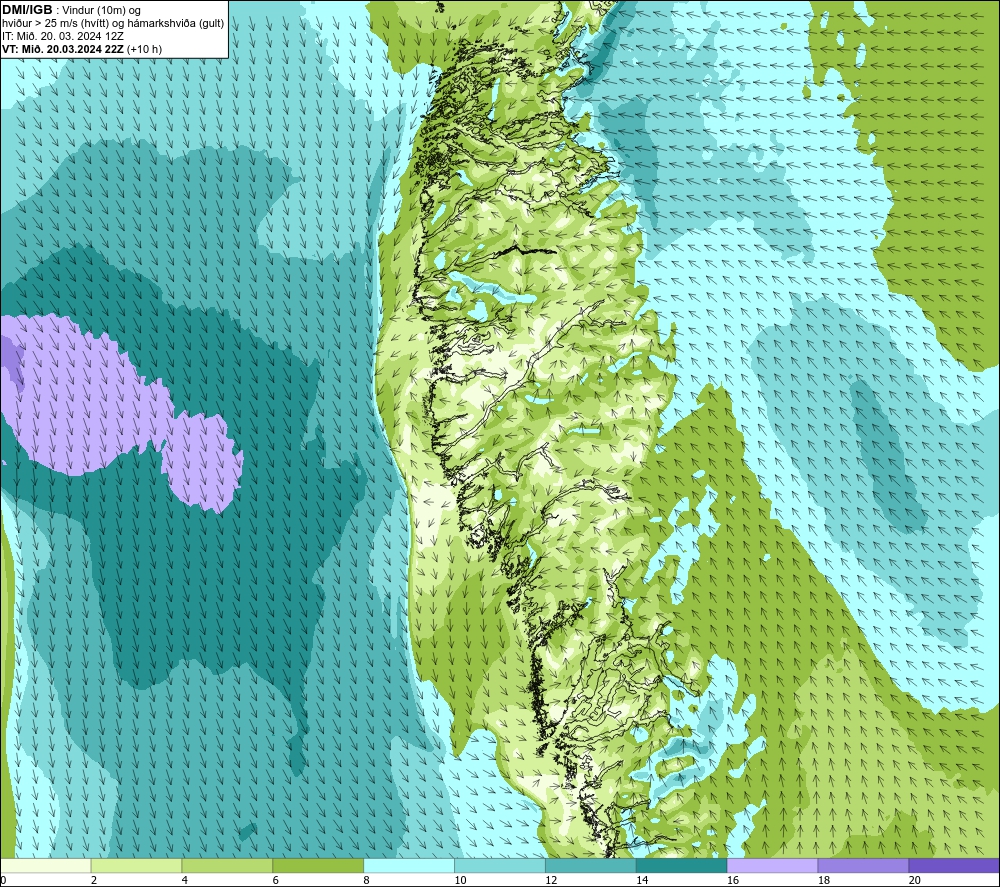Click the 0–2 m/s palest color swatch

[x=45, y=866]
